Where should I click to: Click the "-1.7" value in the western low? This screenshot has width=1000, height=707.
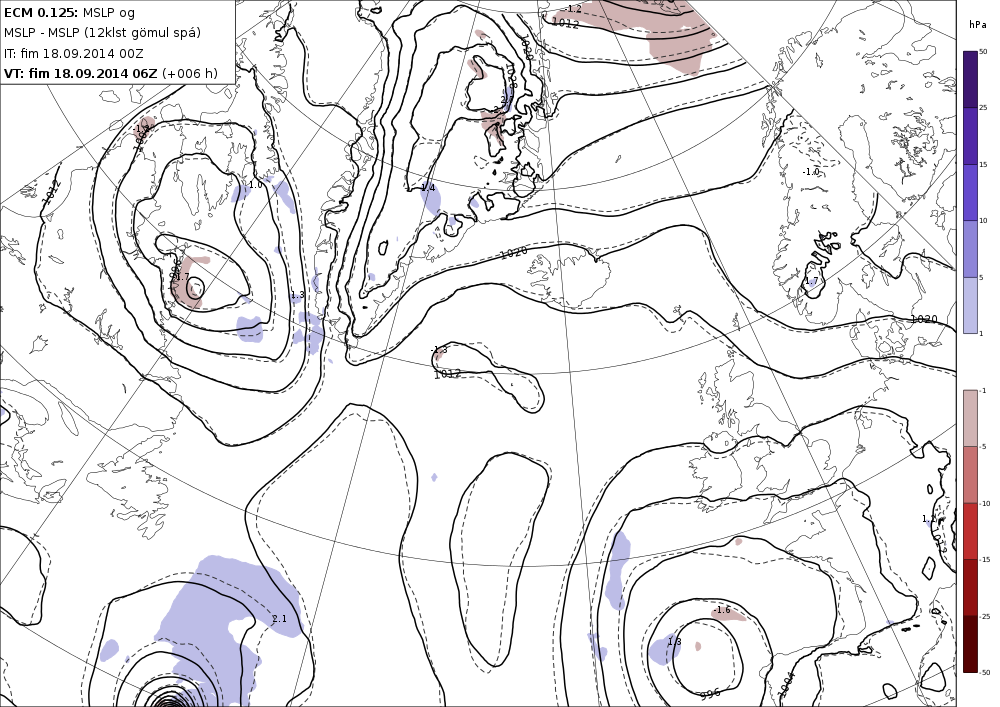click(181, 277)
